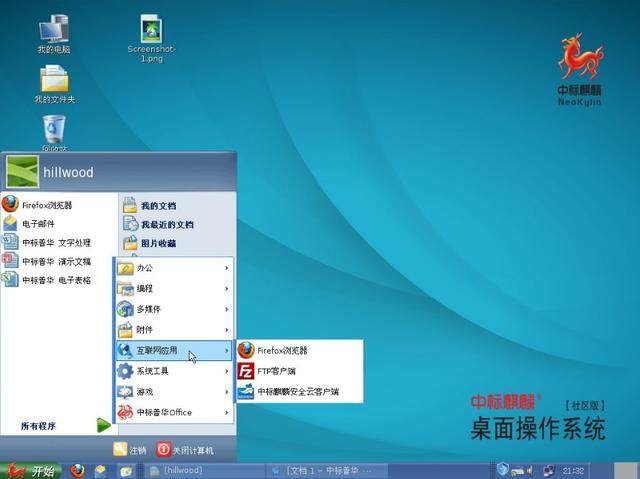Expand the 中标普华Office submenu
This screenshot has height=479, width=640.
coord(174,412)
